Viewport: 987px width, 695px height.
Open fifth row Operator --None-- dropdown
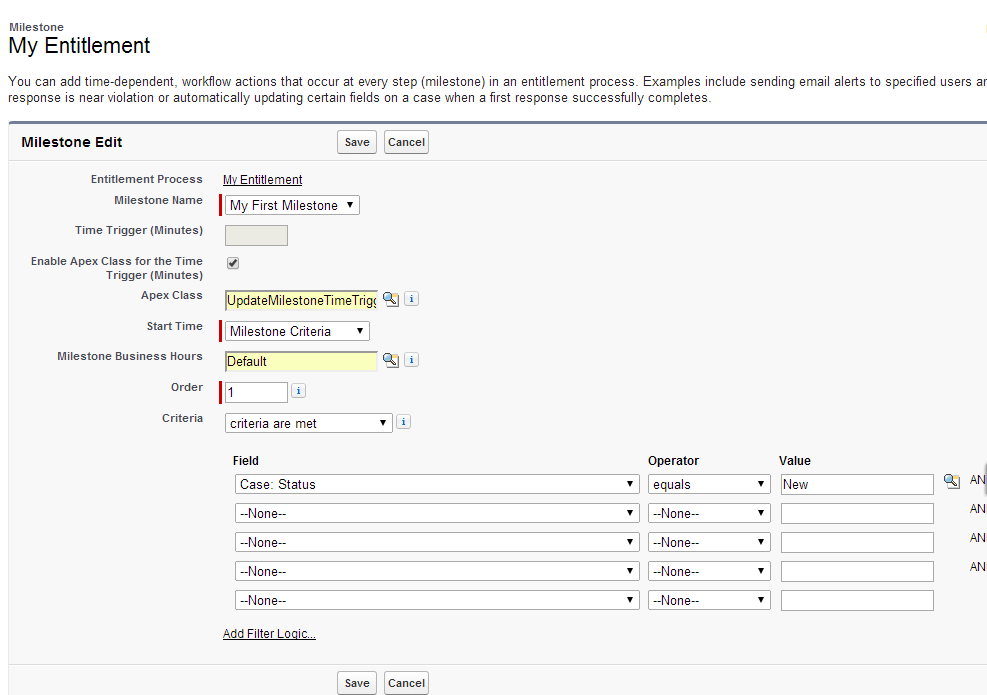pyautogui.click(x=709, y=600)
